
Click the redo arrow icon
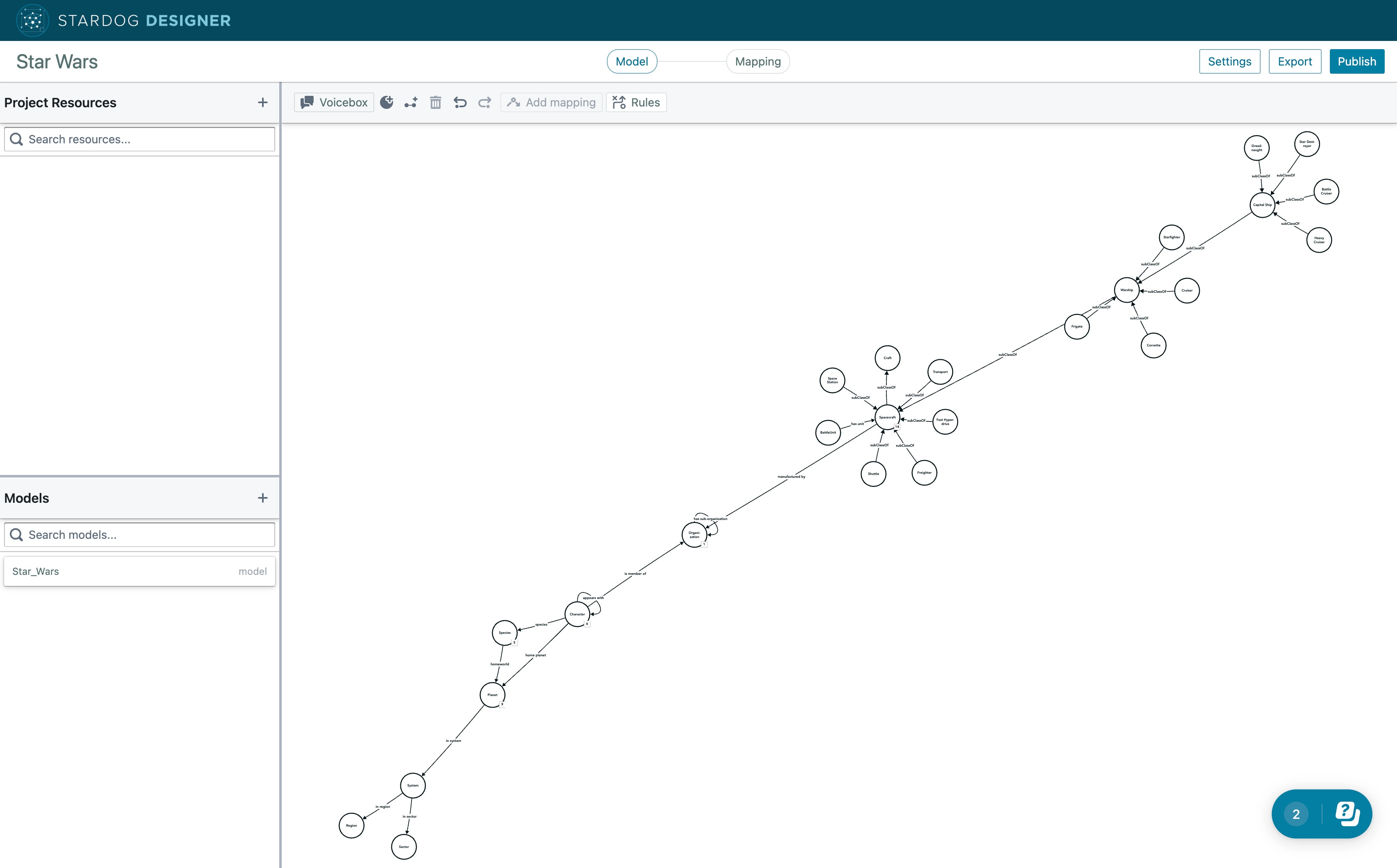[x=484, y=102]
